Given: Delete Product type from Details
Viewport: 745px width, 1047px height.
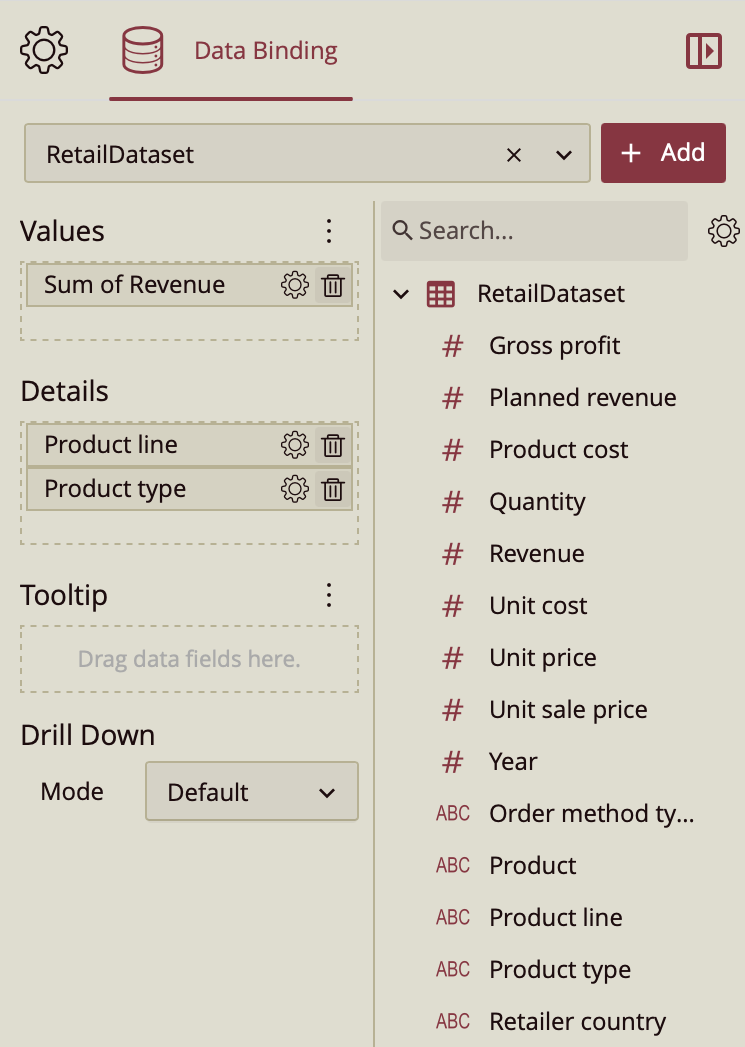Looking at the screenshot, I should [333, 489].
